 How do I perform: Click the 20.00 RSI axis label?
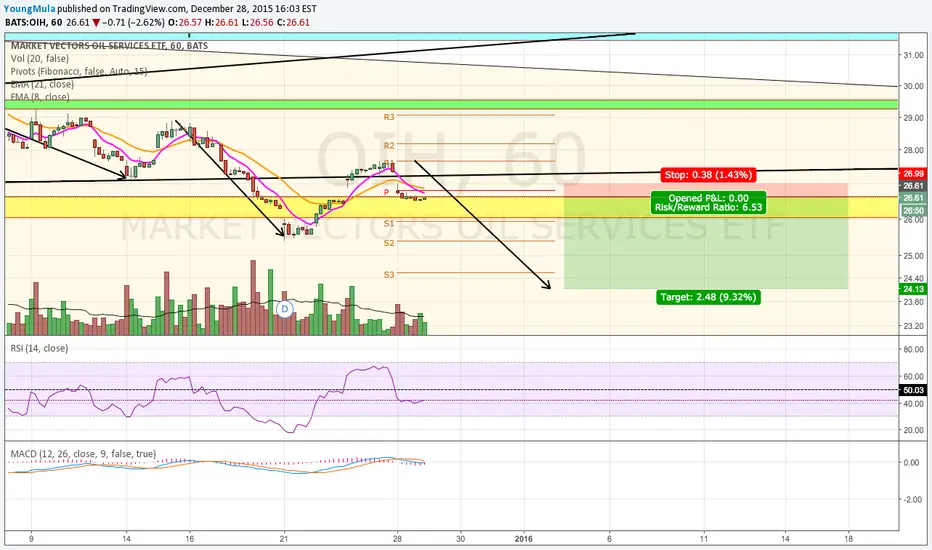pos(914,430)
